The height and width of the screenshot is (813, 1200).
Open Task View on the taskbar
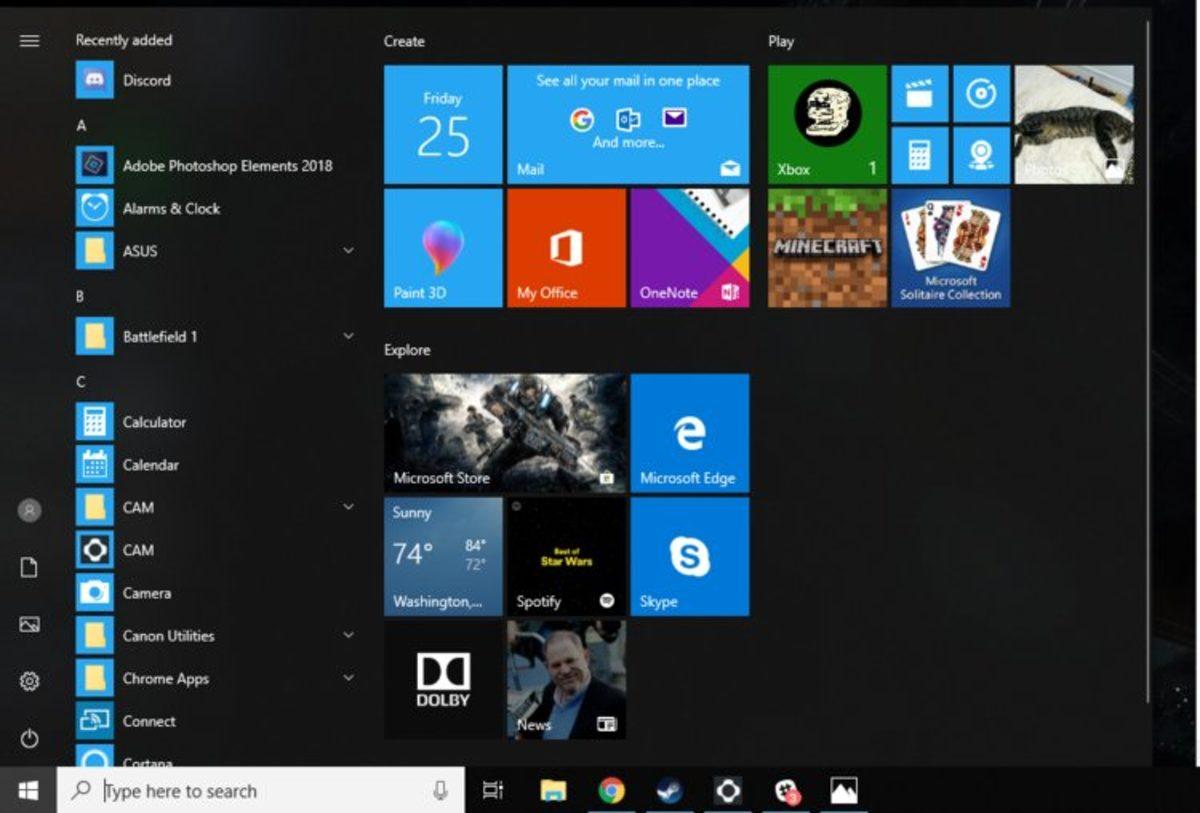(490, 790)
